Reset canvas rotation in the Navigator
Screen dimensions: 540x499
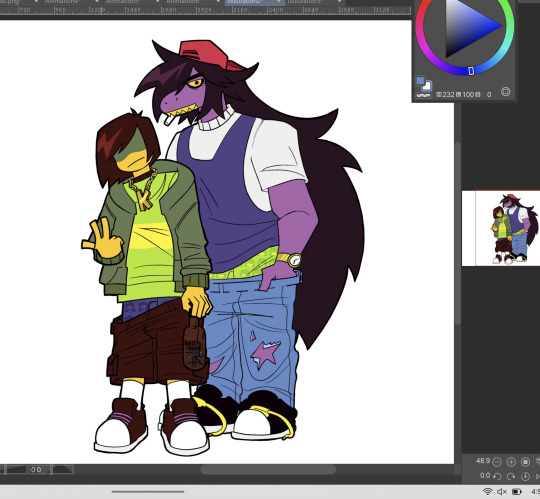(525, 476)
